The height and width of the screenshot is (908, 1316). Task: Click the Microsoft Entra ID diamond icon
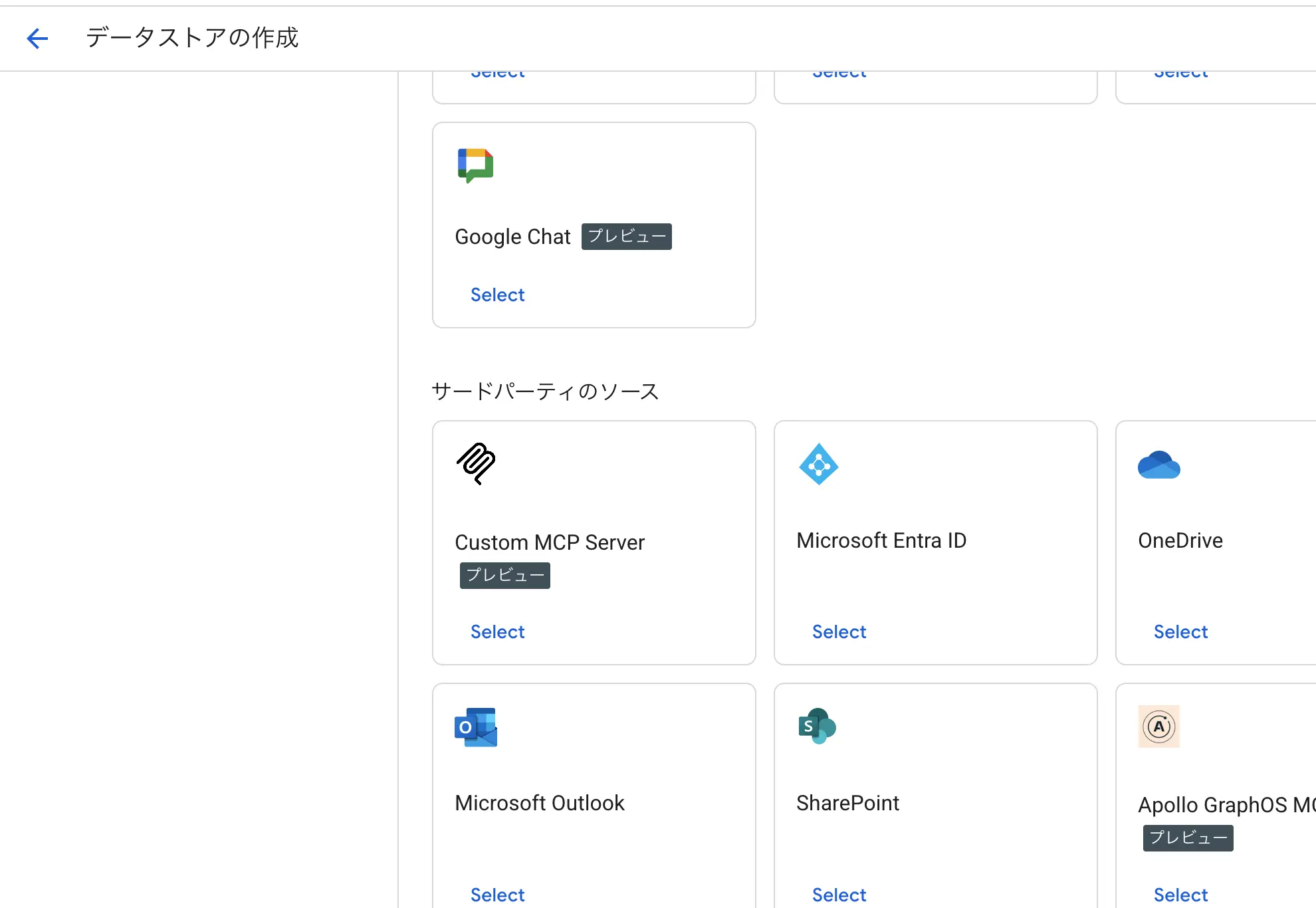point(818,464)
